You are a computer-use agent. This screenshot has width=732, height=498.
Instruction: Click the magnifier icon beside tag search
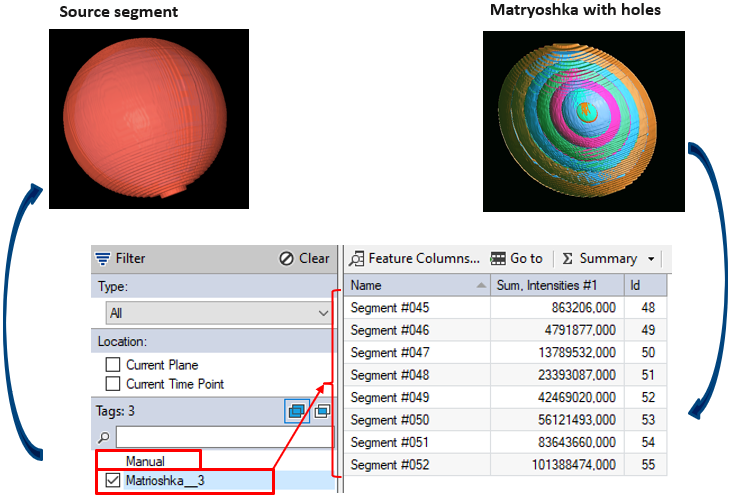(x=103, y=437)
